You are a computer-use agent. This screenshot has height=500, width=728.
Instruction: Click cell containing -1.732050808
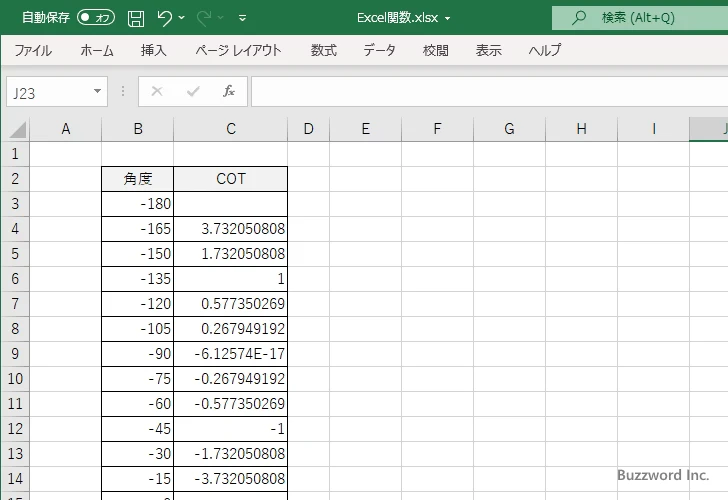[231, 454]
